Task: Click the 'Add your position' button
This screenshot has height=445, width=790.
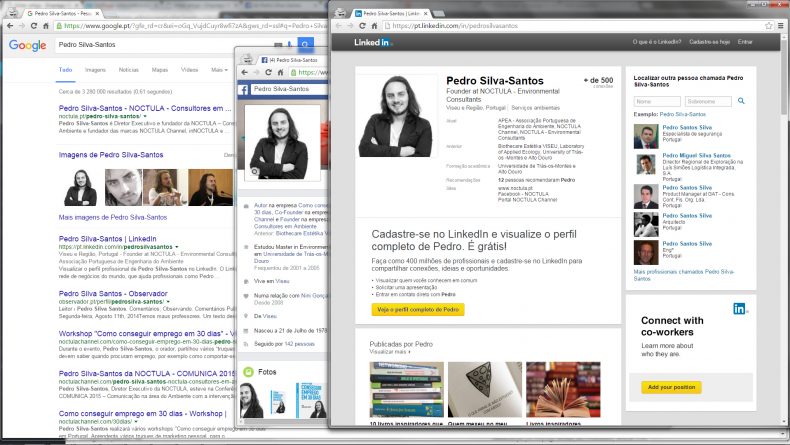Action: pyautogui.click(x=671, y=387)
